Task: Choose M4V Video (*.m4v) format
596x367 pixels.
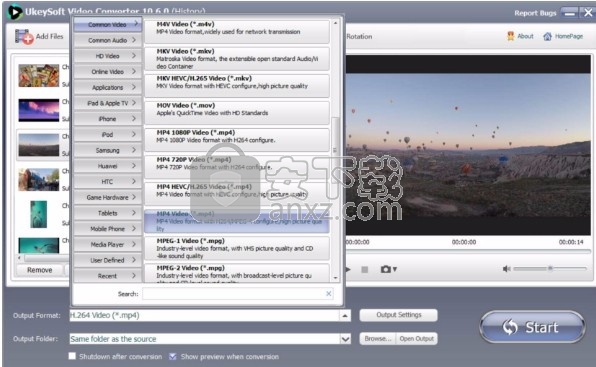Action: click(x=237, y=32)
